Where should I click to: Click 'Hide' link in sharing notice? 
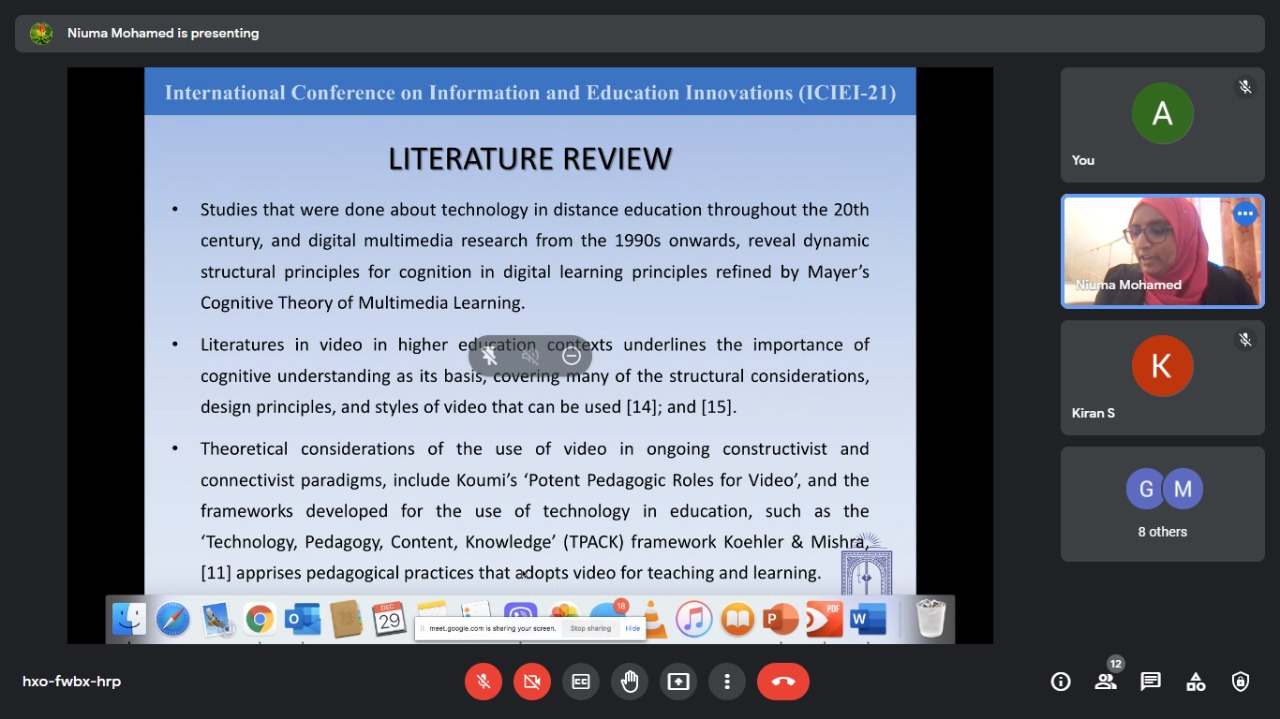[632, 629]
